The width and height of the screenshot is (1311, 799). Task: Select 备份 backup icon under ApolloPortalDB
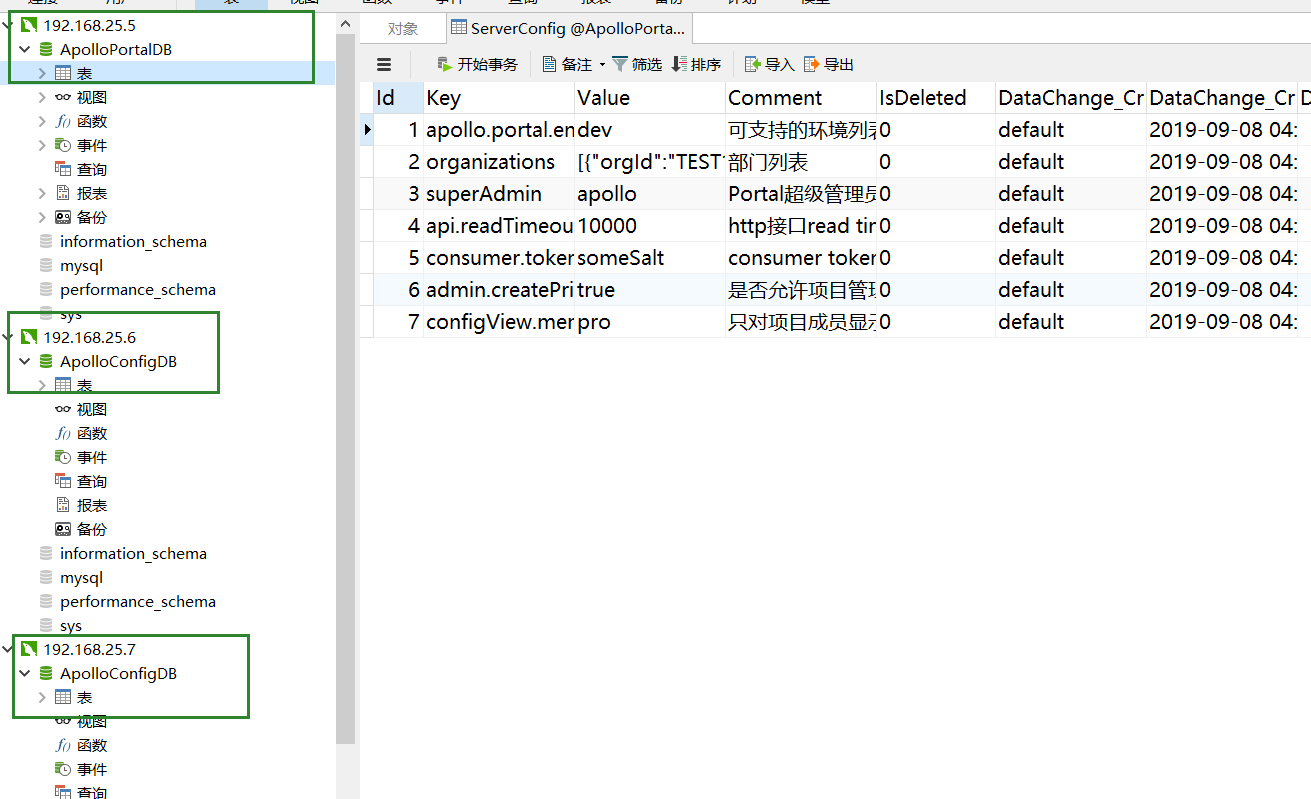click(62, 217)
